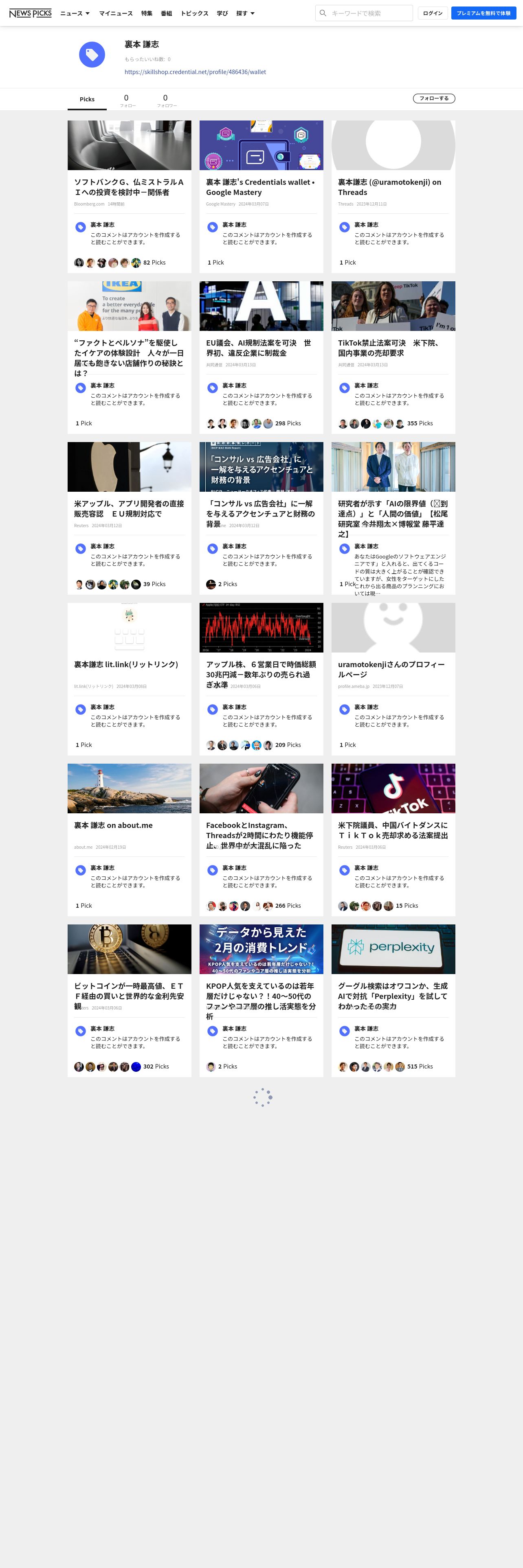Click picker avatars beside 82 Picks
Screen dimensions: 523x1568
(107, 263)
